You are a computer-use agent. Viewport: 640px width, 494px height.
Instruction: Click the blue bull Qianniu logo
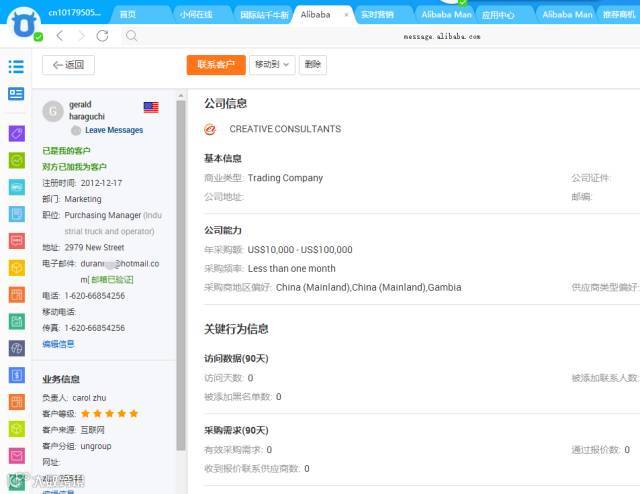coord(24,24)
